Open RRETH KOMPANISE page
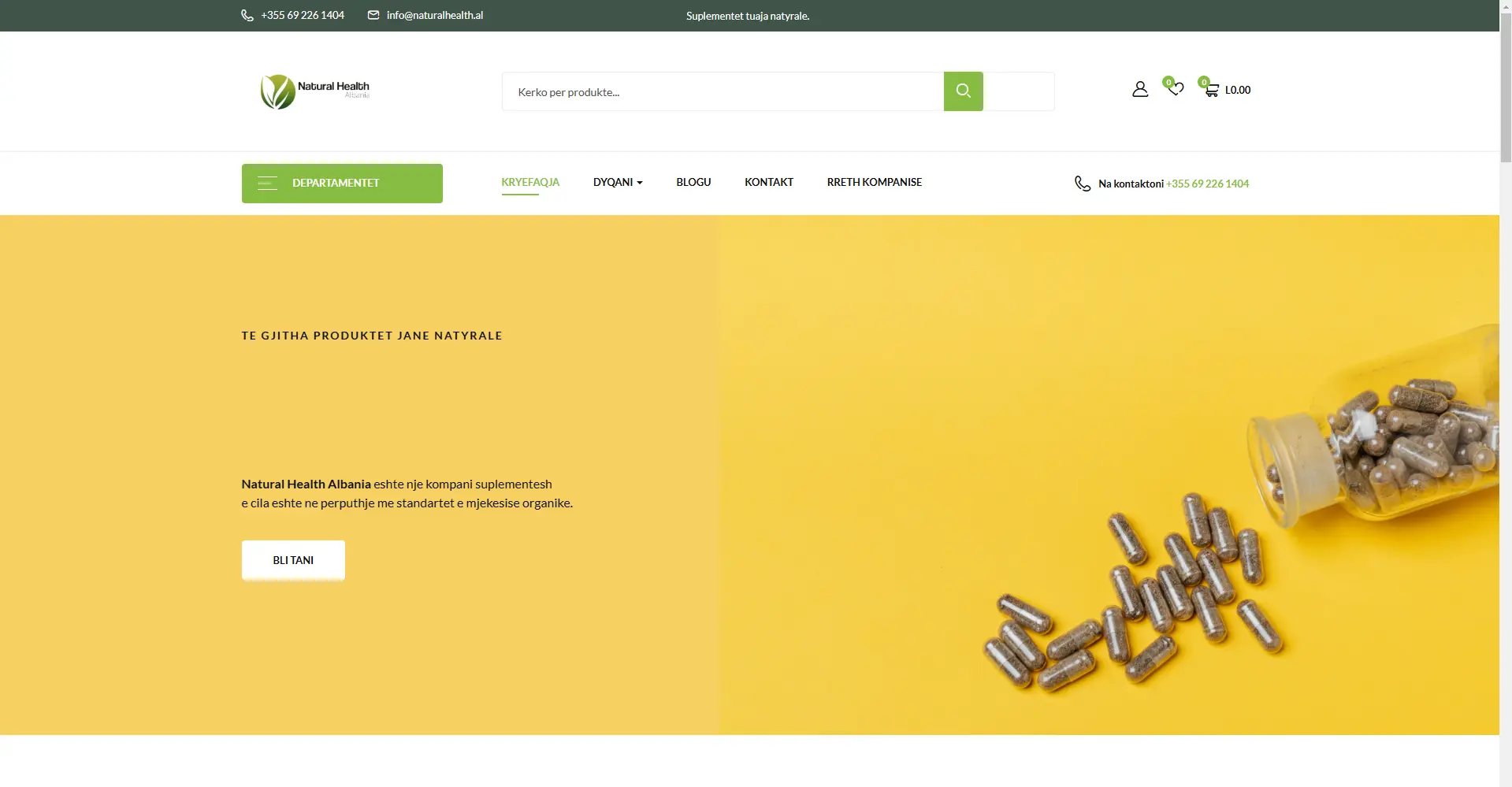Screen dimensions: 1512x787 (x=875, y=182)
